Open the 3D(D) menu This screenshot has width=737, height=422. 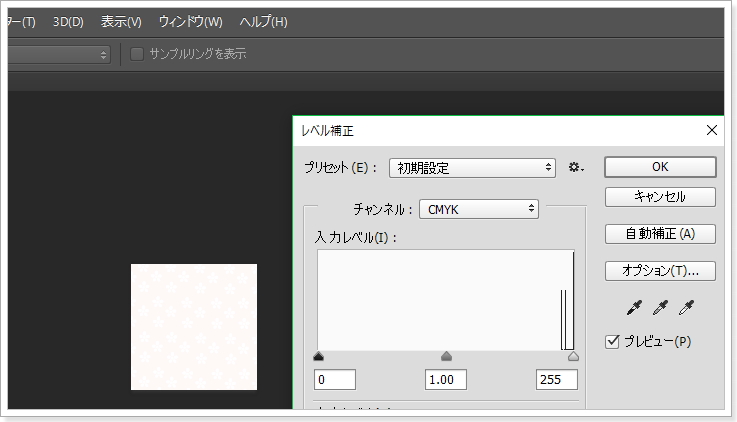(x=68, y=22)
